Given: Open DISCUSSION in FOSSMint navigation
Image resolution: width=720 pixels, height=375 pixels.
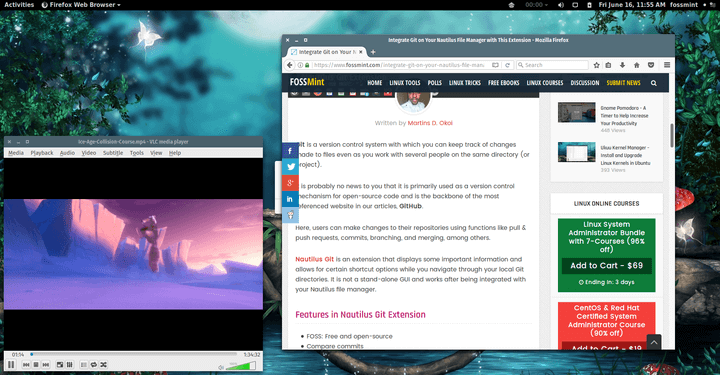Looking at the screenshot, I should click(585, 83).
